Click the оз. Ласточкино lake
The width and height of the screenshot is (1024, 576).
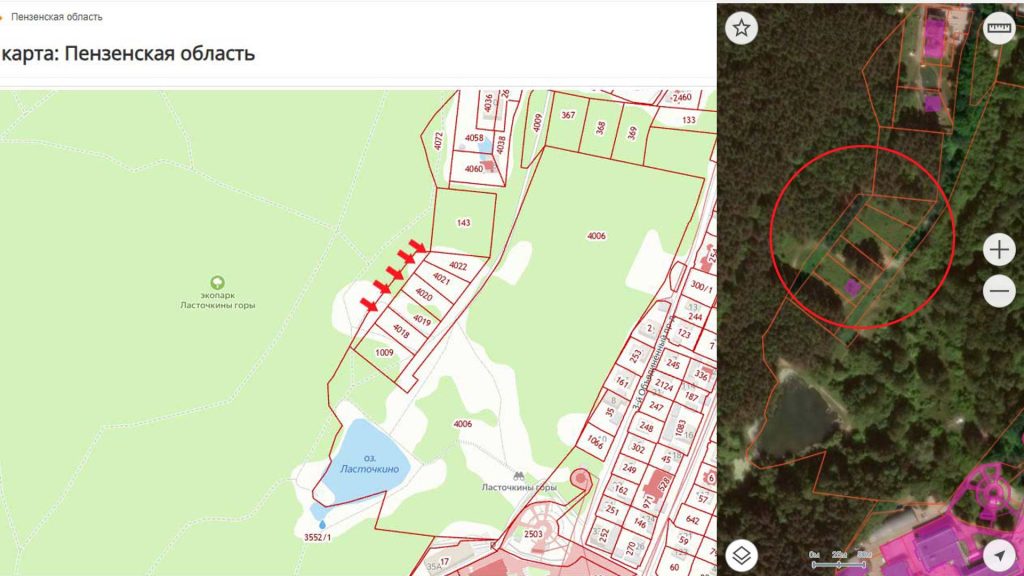point(370,462)
